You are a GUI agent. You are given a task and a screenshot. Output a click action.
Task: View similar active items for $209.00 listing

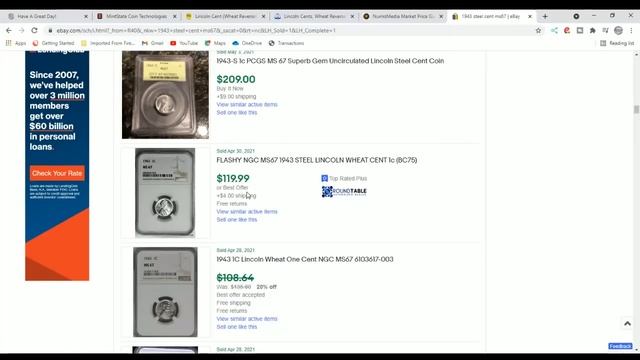[247, 104]
